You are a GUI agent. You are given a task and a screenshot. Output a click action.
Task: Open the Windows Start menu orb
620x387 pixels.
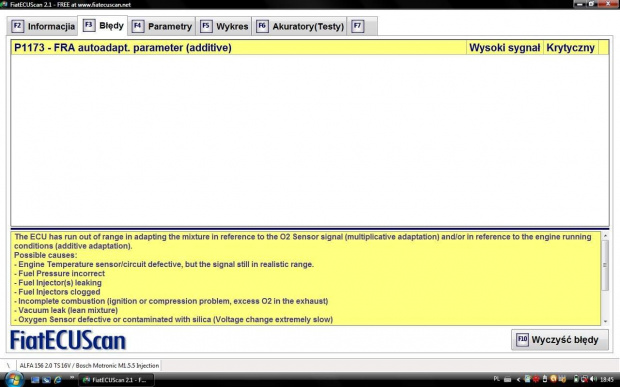(14, 379)
